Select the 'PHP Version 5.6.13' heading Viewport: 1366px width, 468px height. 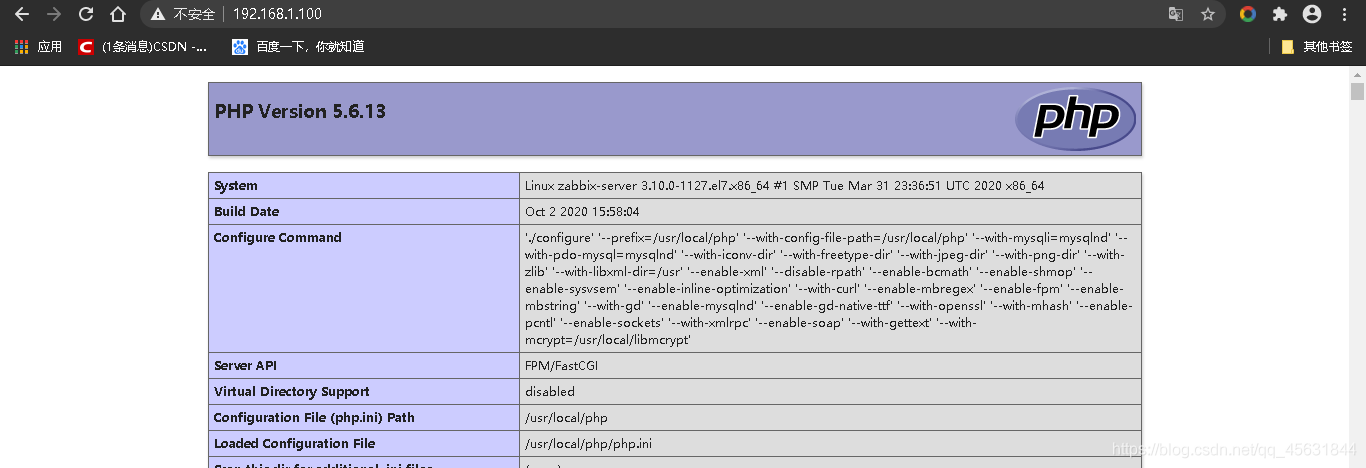click(x=300, y=111)
